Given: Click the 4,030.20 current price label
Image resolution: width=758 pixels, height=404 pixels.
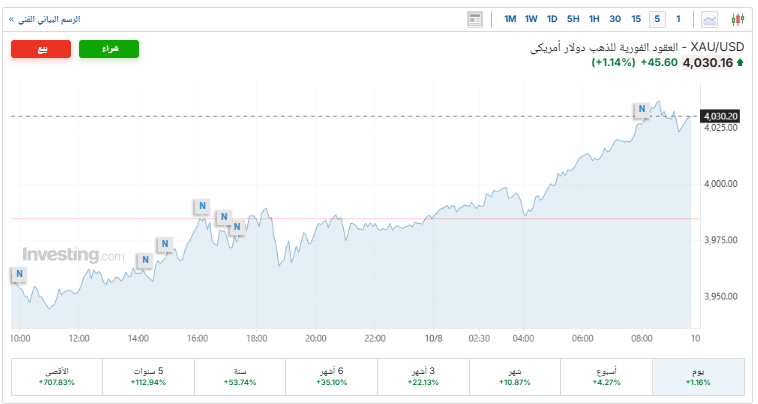Looking at the screenshot, I should pos(720,116).
